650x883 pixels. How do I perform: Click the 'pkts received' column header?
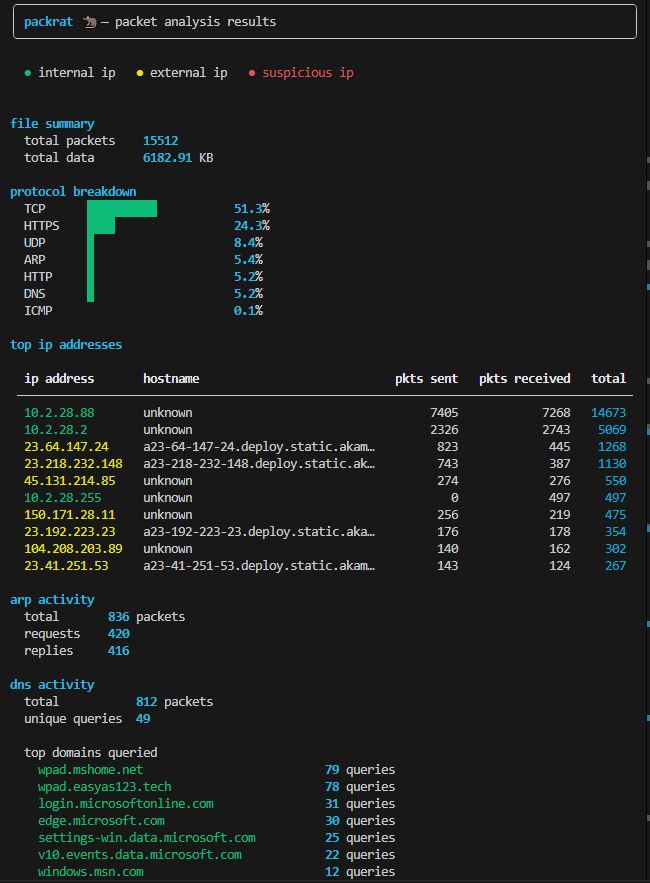(x=524, y=378)
